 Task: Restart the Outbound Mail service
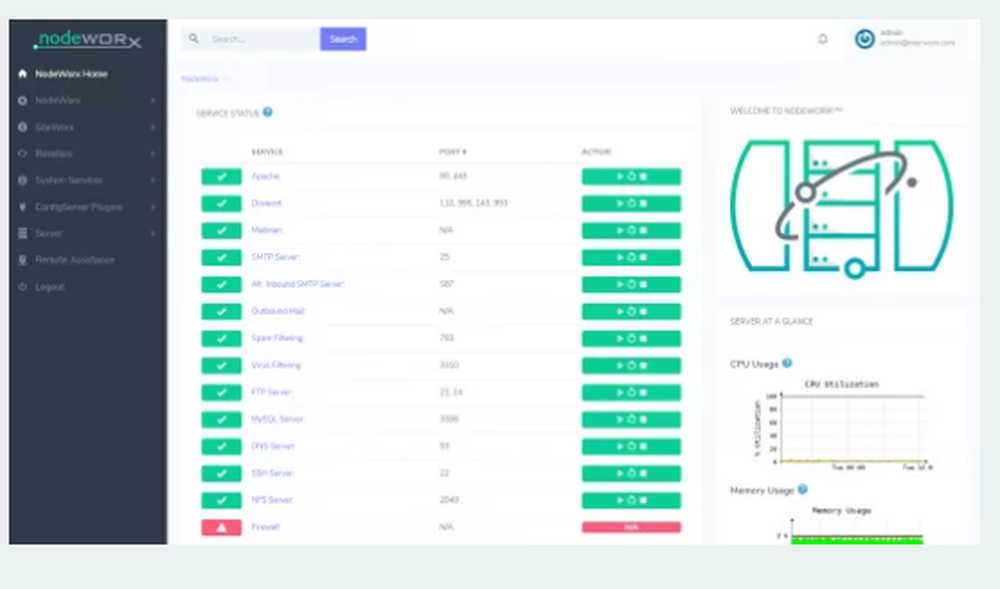[631, 311]
